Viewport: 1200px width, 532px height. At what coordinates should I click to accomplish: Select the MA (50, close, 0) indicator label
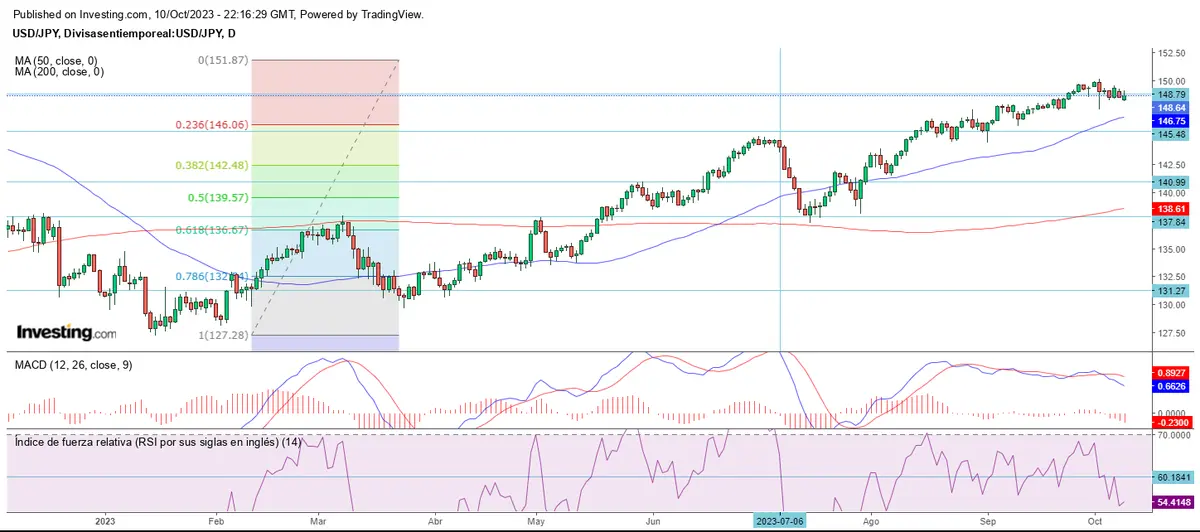coord(56,60)
